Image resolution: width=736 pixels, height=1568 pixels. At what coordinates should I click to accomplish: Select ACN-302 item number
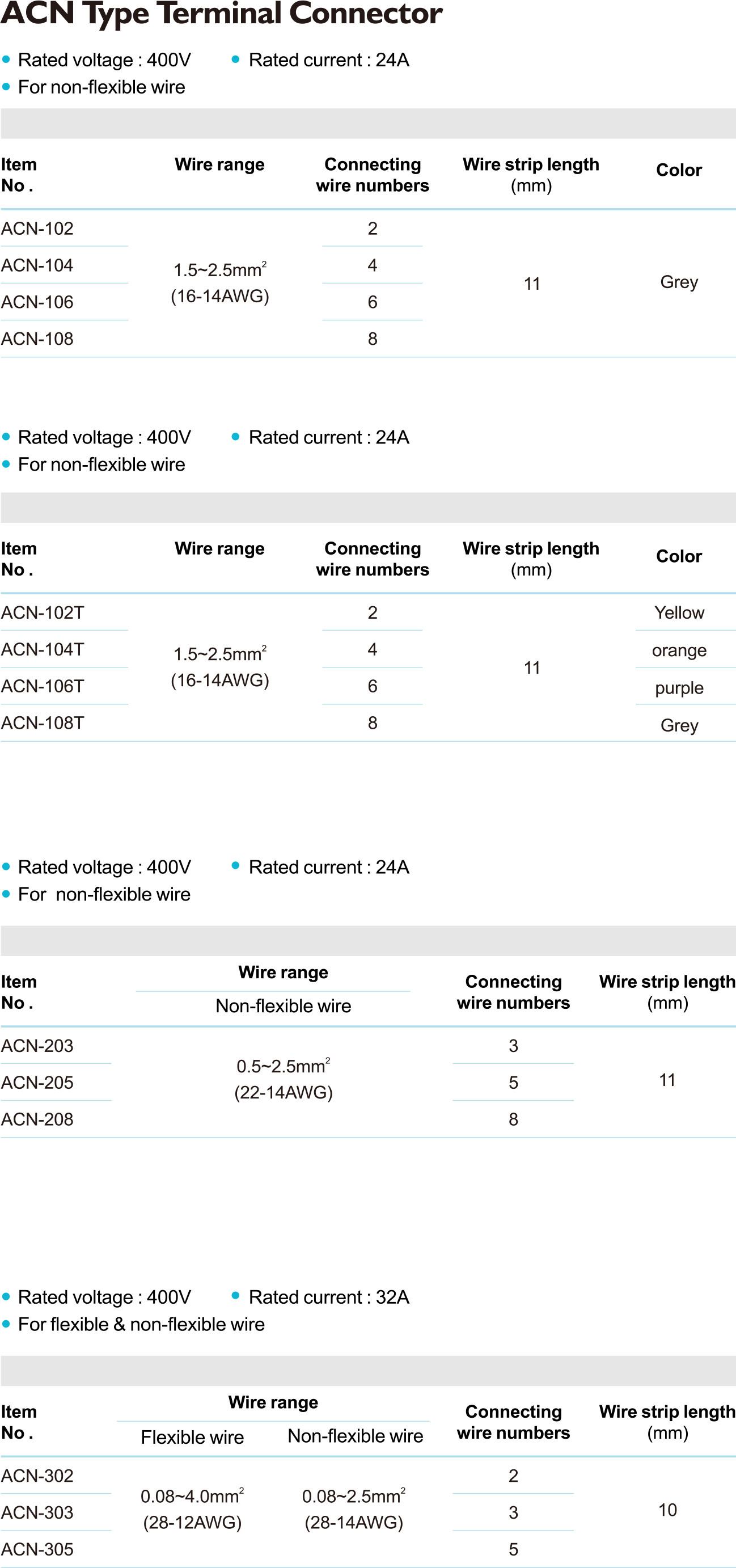pyautogui.click(x=37, y=1476)
